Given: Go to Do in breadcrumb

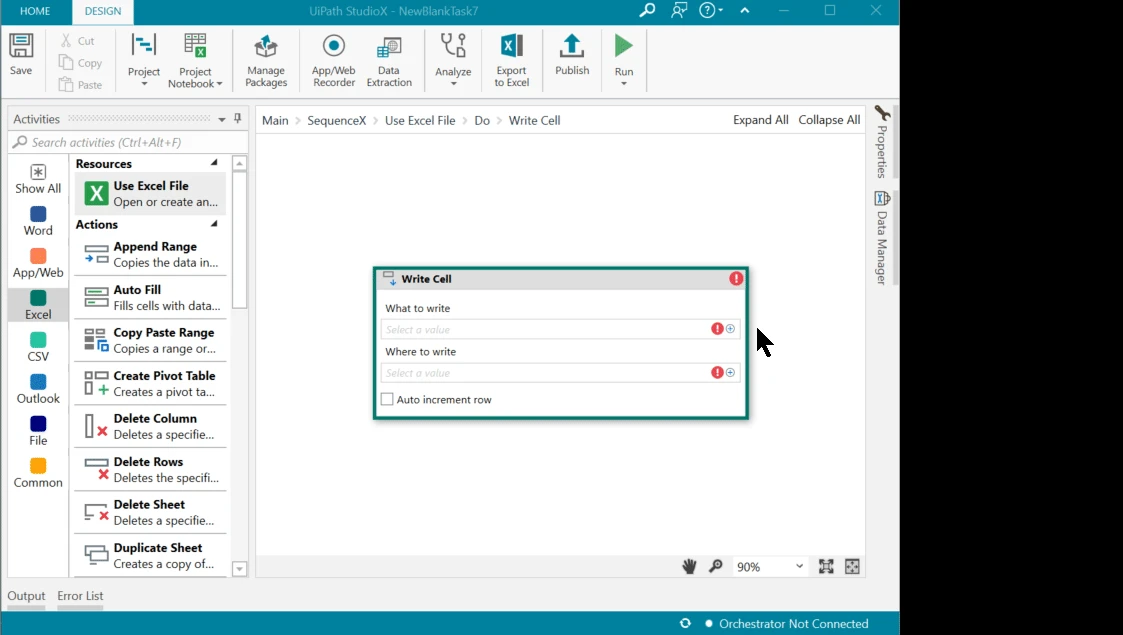Looking at the screenshot, I should coord(482,120).
